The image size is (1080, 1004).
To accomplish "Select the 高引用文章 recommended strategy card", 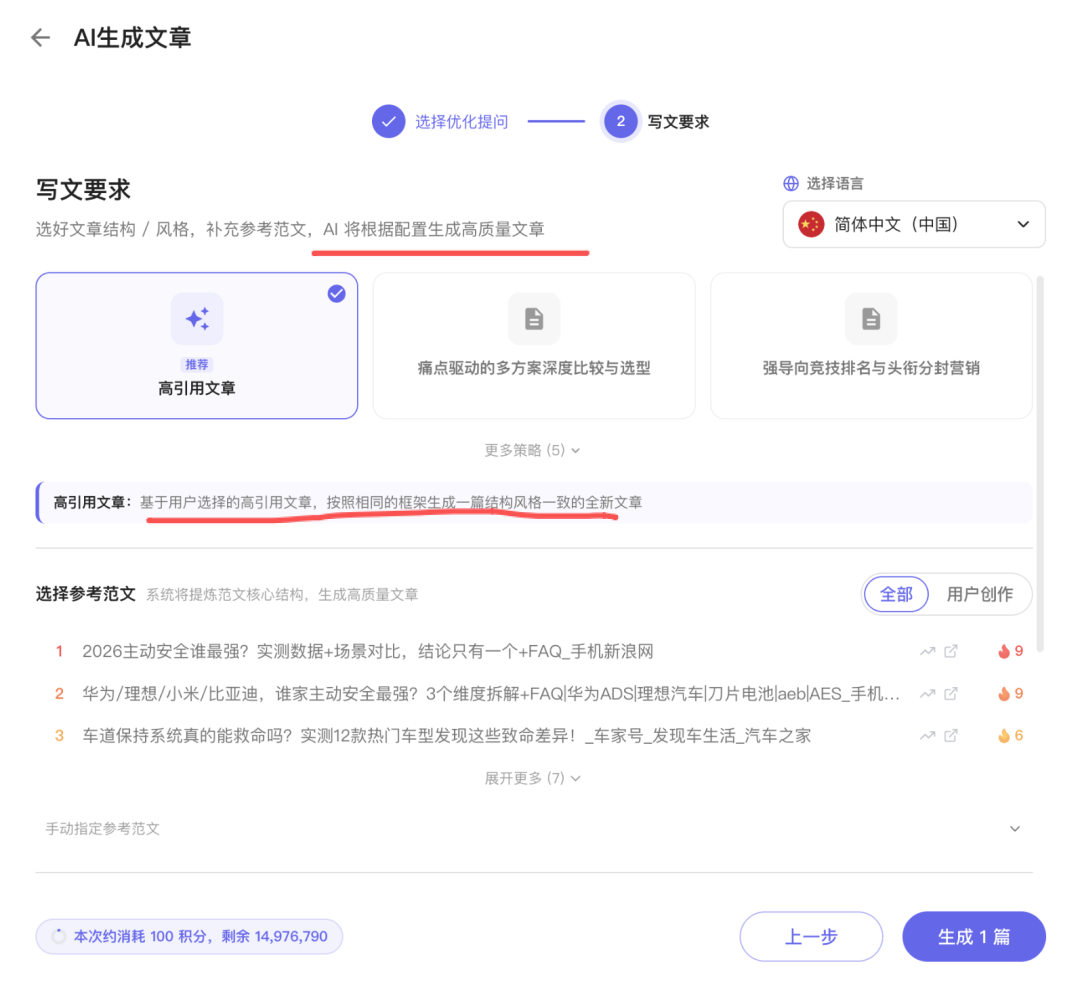I will tap(197, 346).
